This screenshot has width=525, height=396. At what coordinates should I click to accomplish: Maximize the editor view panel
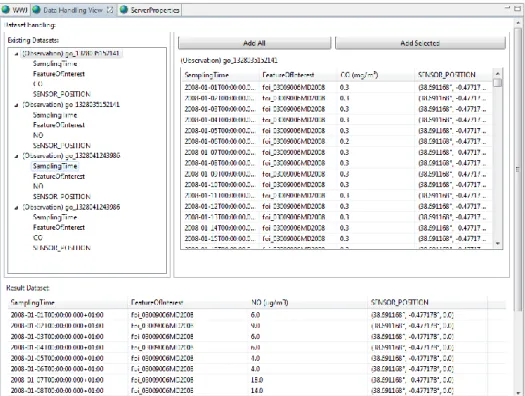click(x=518, y=8)
